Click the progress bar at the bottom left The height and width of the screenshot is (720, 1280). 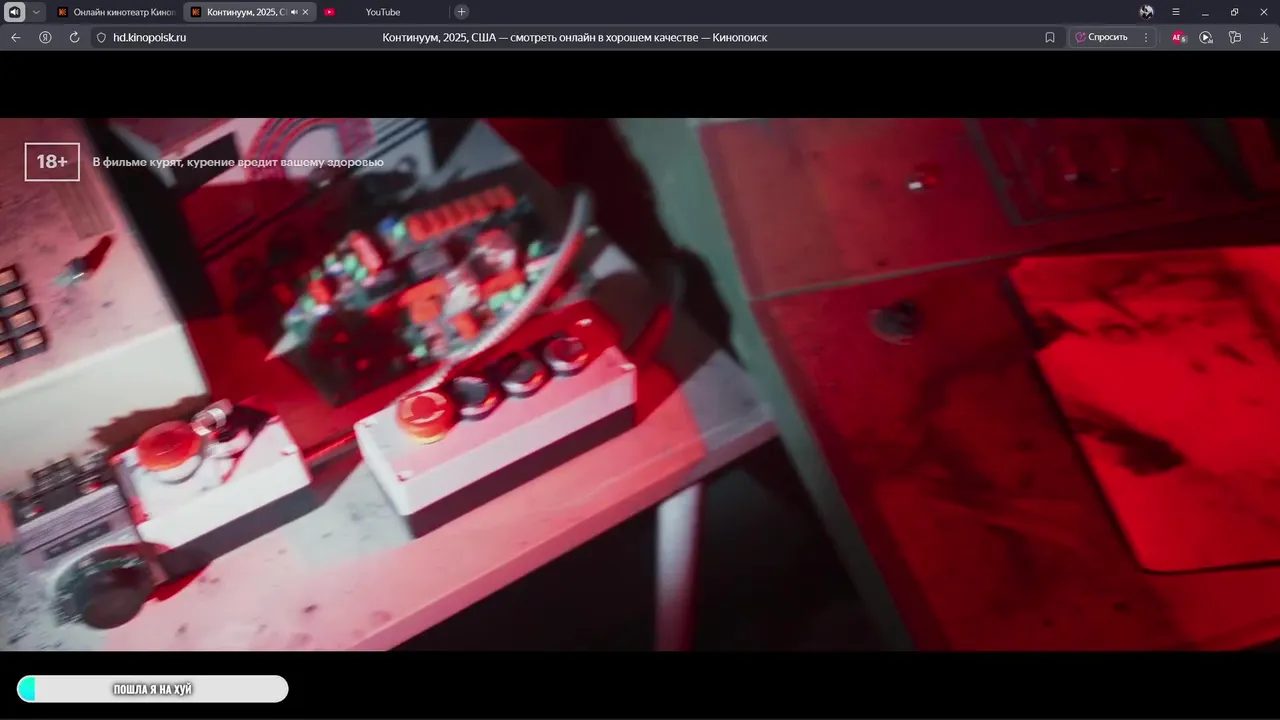pos(152,689)
